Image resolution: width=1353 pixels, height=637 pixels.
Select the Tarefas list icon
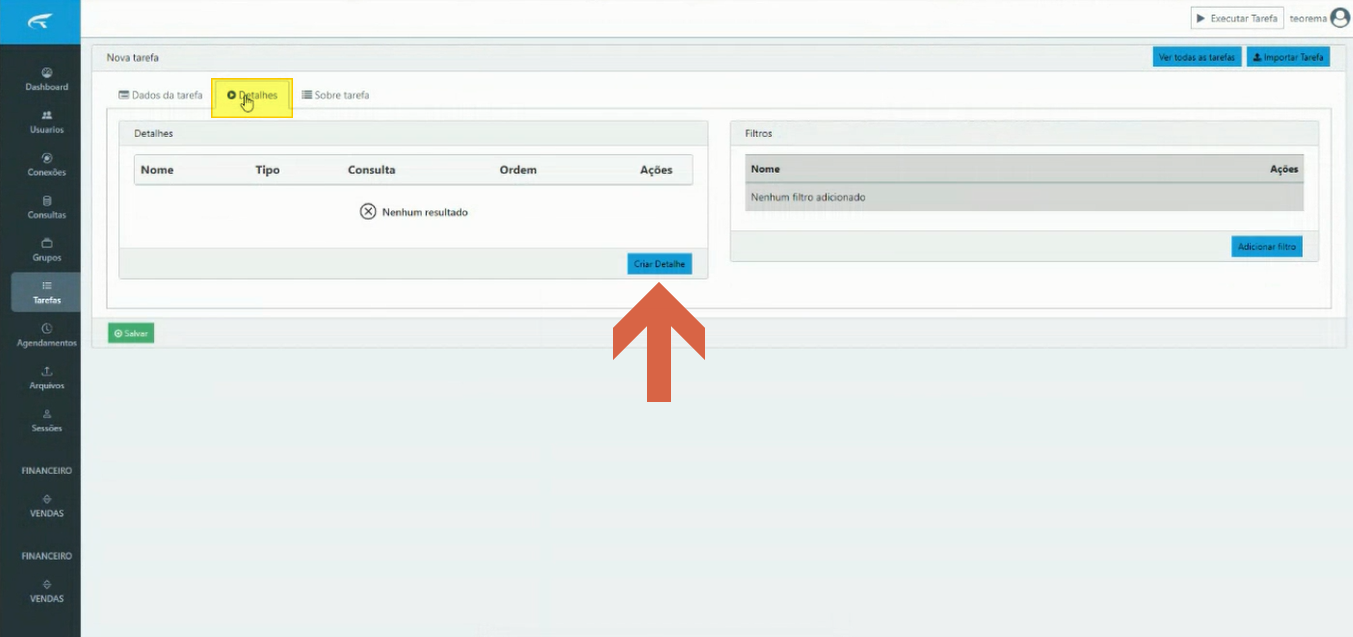pos(47,286)
